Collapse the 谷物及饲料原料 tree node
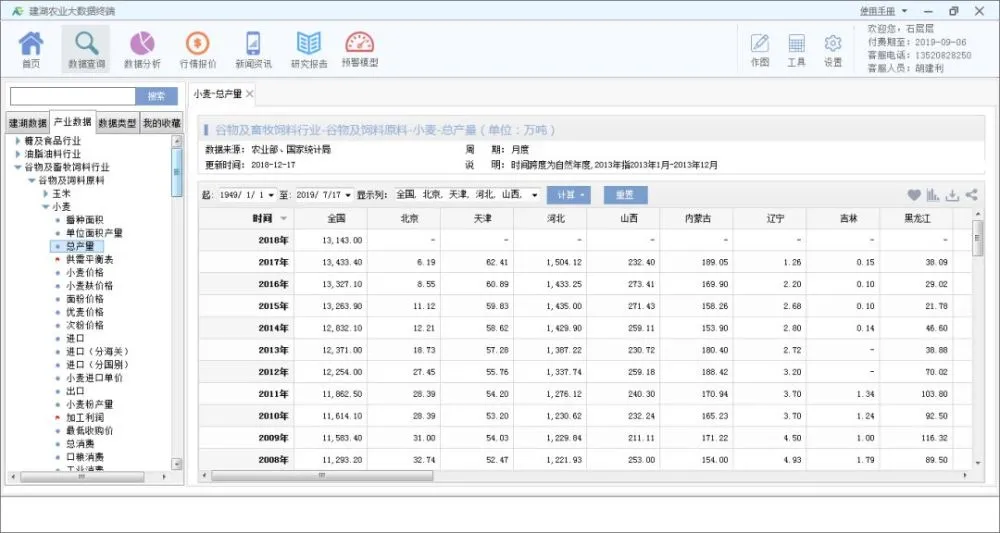The image size is (1000, 533). coord(31,180)
